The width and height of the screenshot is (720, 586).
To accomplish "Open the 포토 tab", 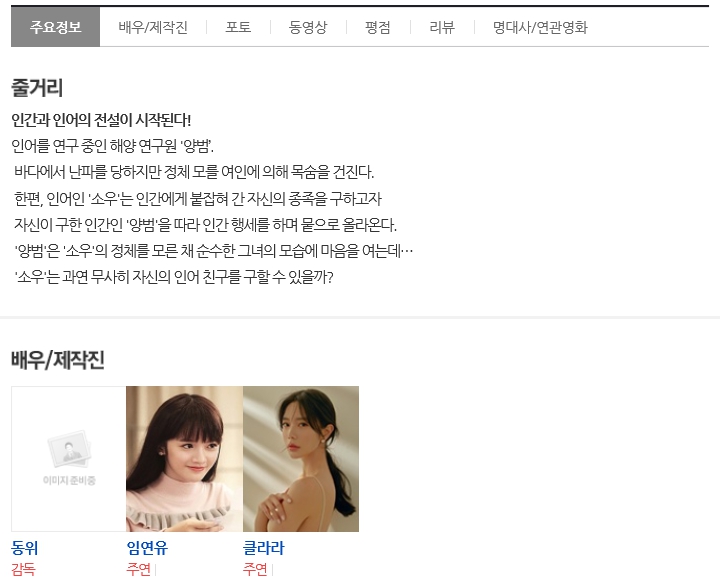I will (x=238, y=27).
